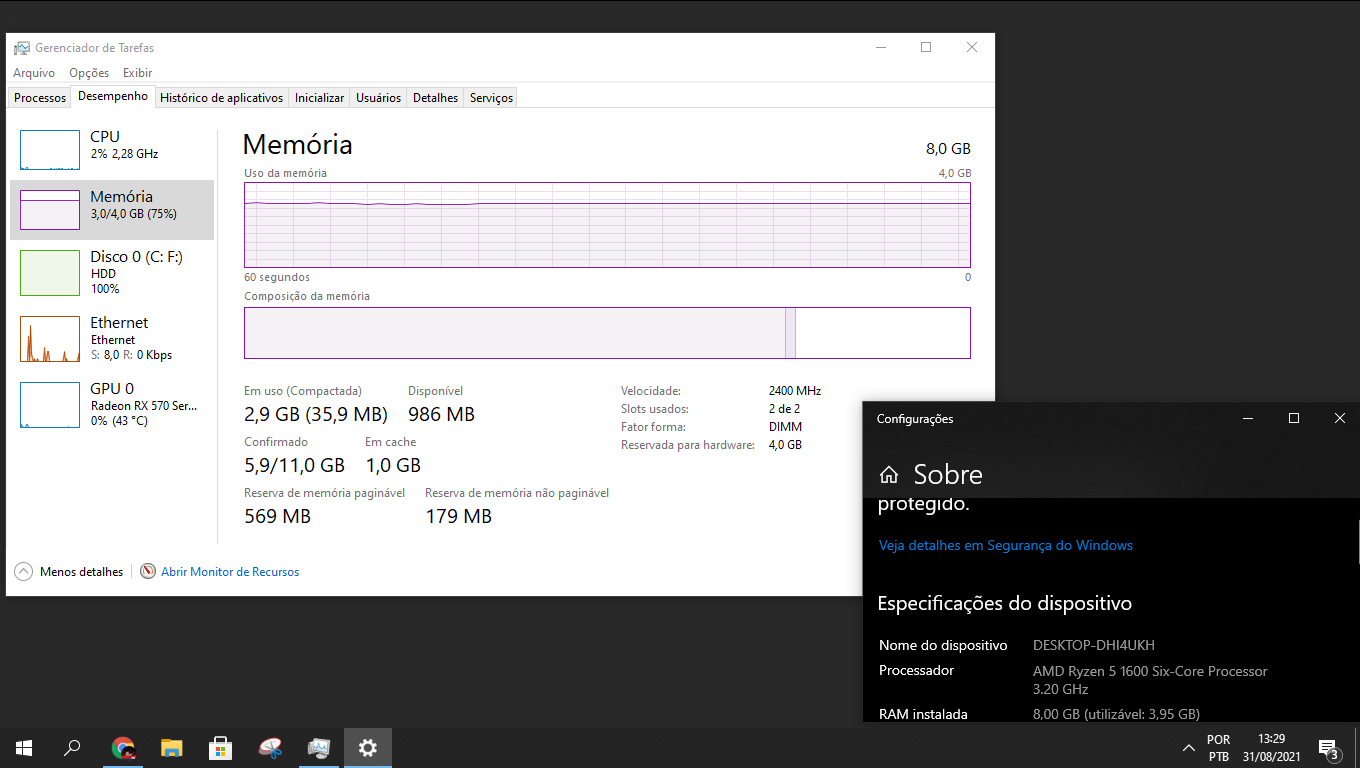
Task: Switch to Histórico de aplicativos tab
Action: click(222, 98)
